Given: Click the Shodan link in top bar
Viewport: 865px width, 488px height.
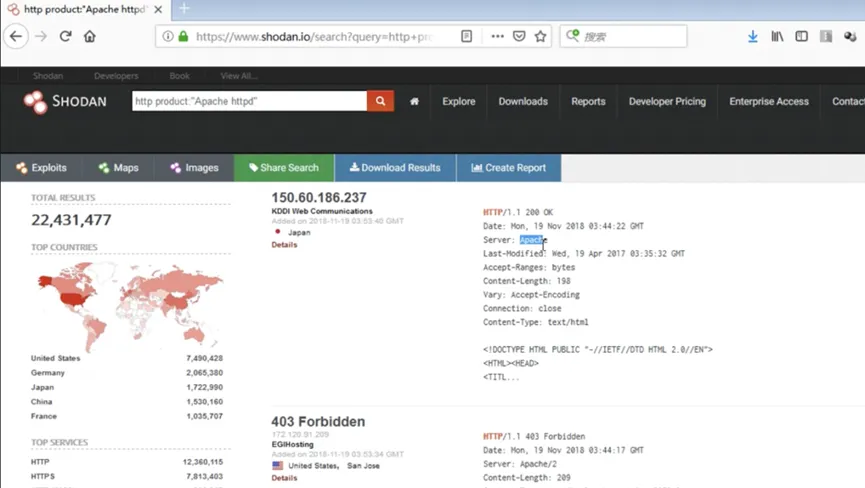Looking at the screenshot, I should coord(48,76).
